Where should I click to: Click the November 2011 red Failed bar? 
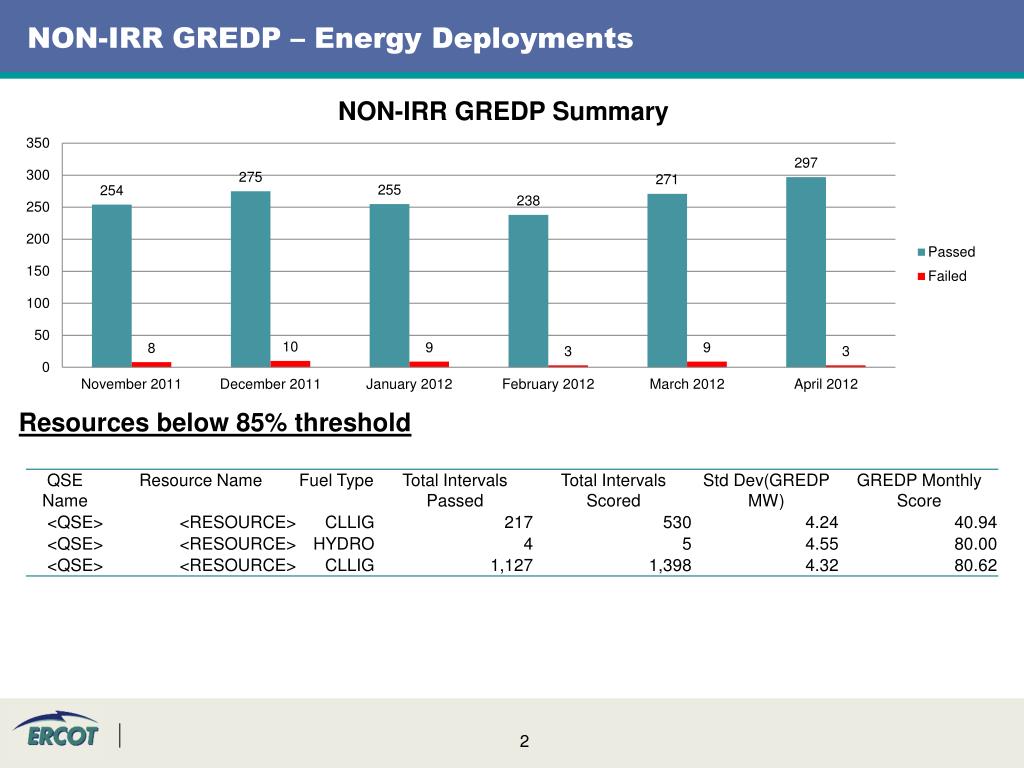pyautogui.click(x=152, y=364)
